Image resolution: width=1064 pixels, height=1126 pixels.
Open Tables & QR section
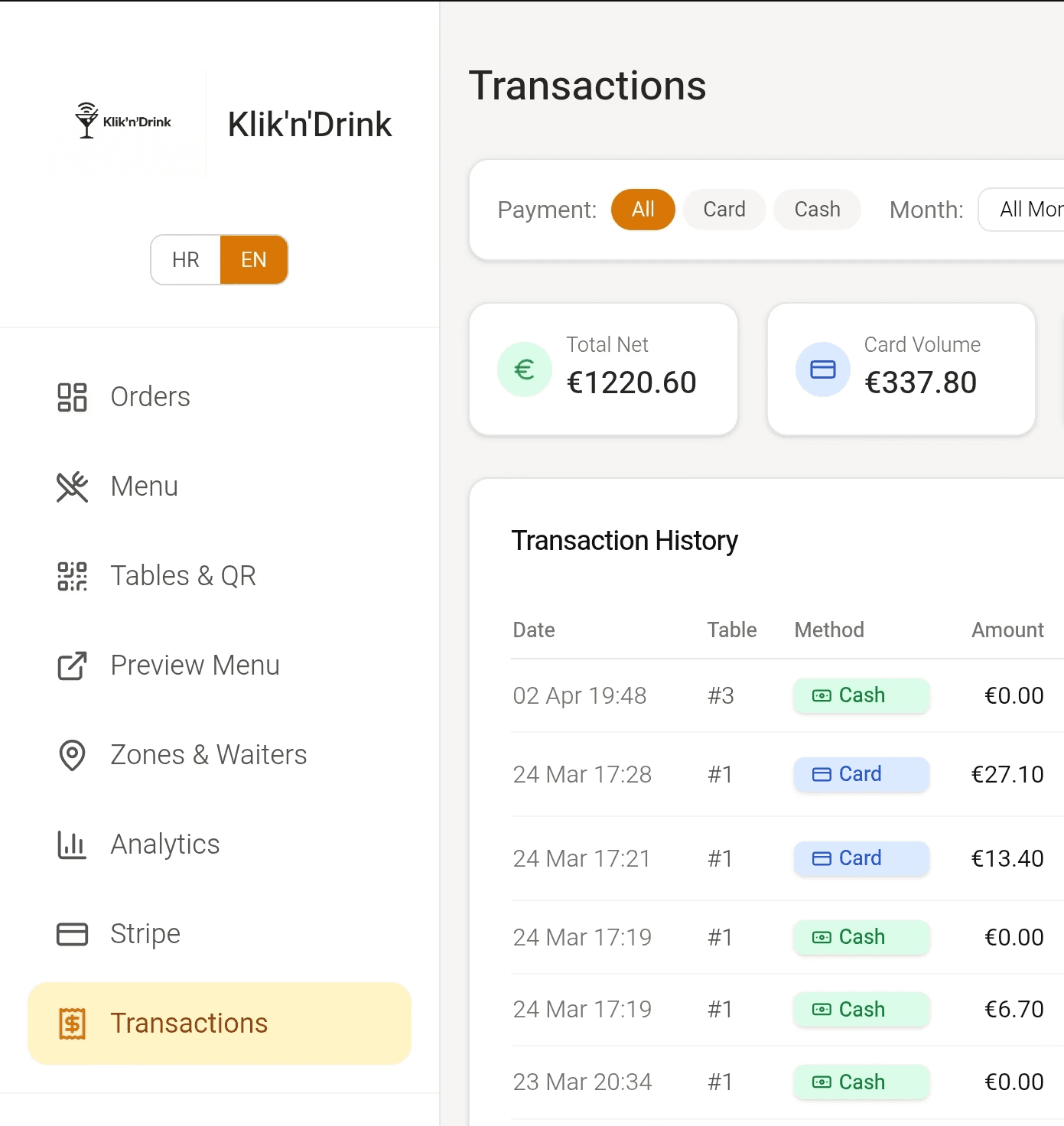tap(220, 576)
